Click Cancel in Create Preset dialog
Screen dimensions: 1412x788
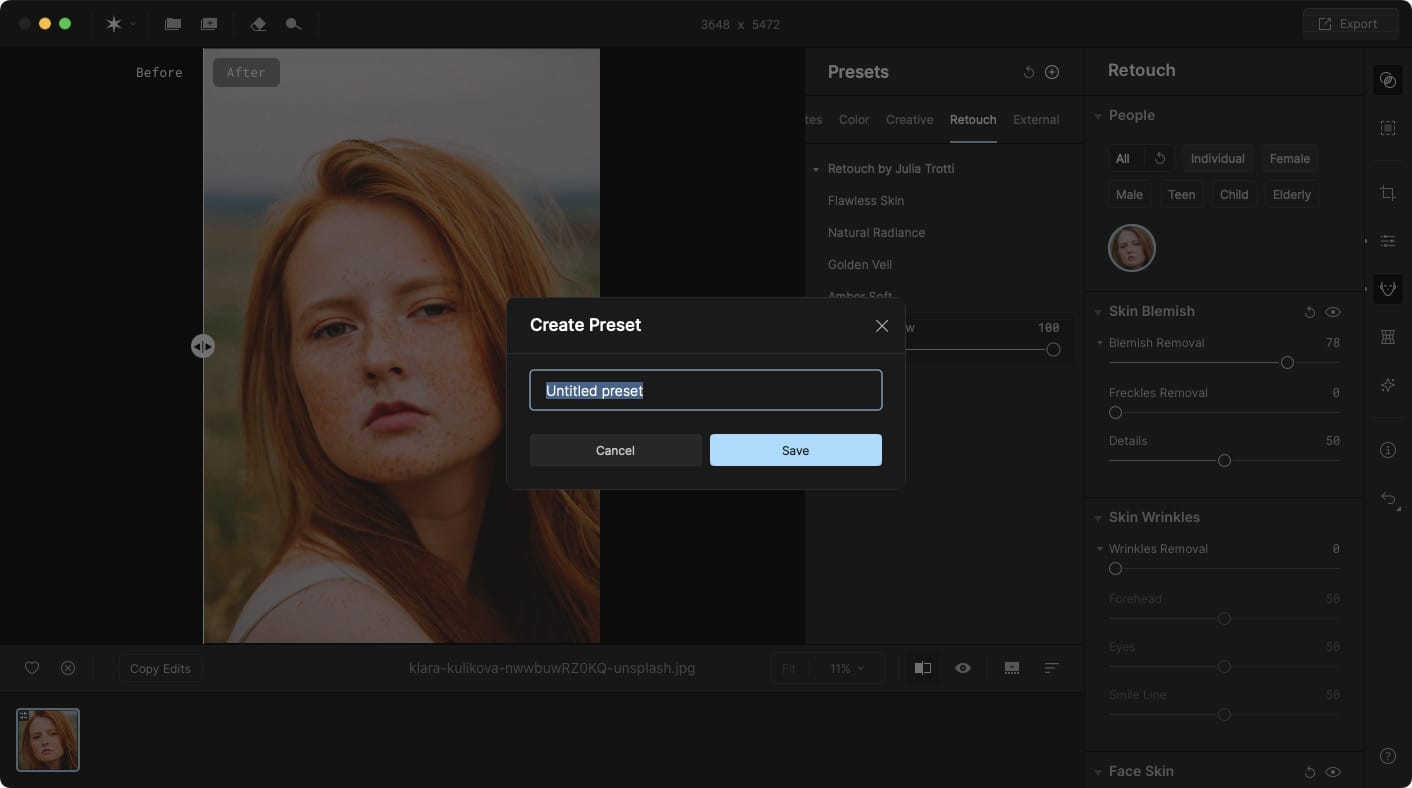click(615, 450)
